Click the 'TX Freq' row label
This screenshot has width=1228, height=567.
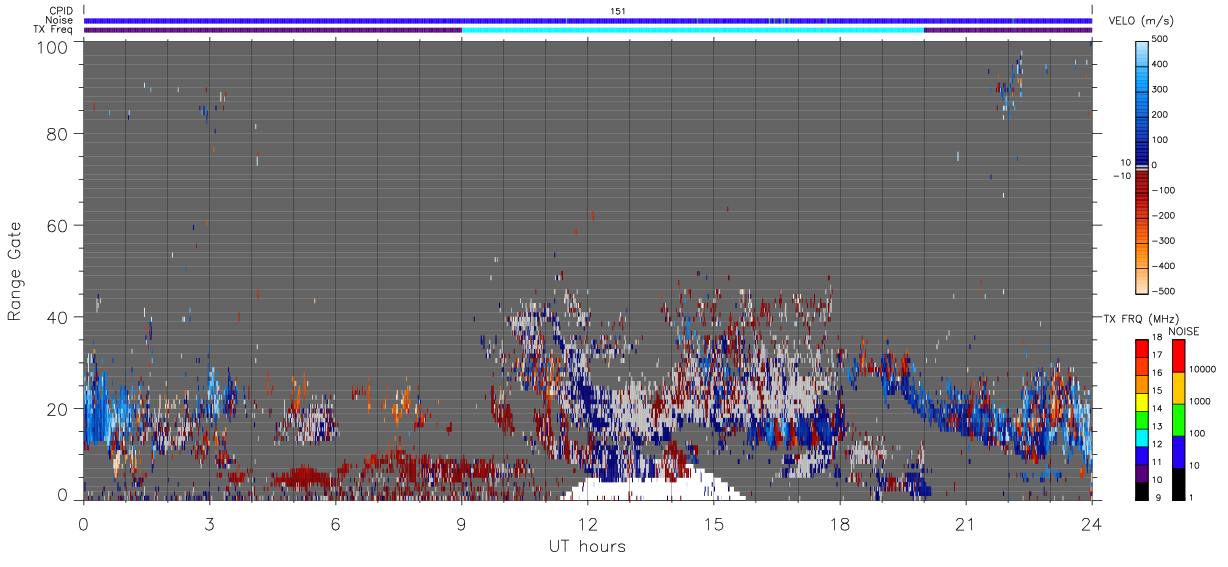coord(55,30)
